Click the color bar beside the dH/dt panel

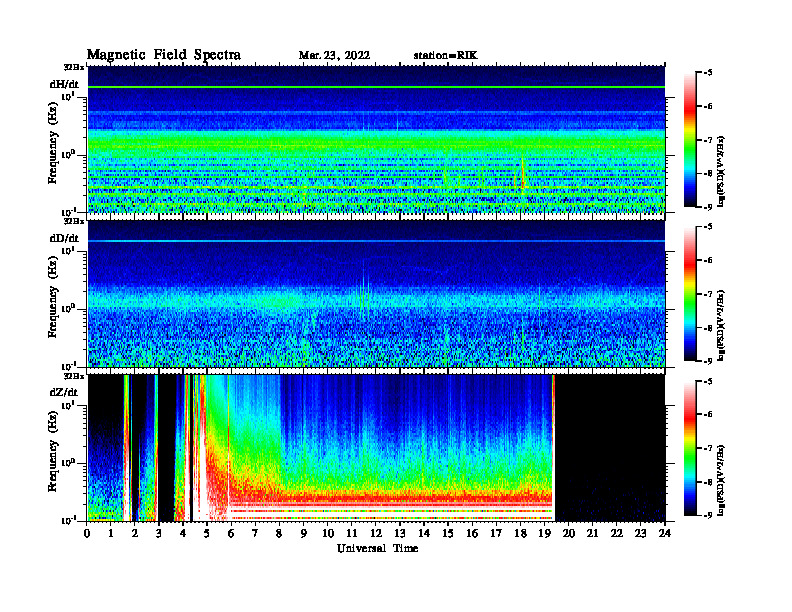coord(689,140)
